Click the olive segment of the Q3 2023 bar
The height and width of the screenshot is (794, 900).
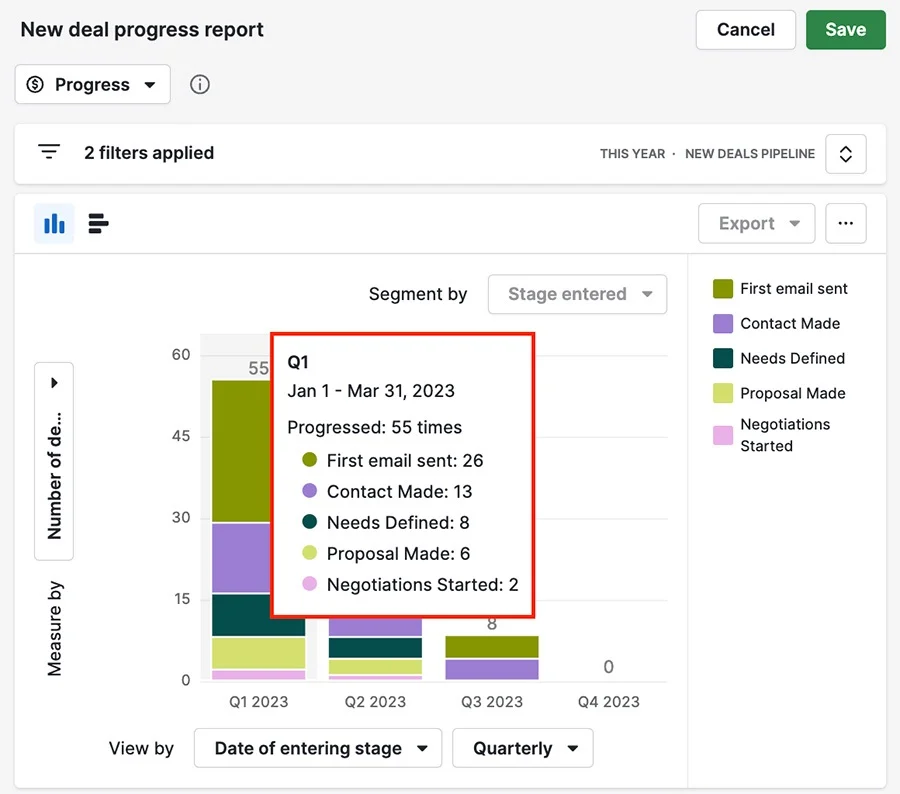(x=492, y=647)
